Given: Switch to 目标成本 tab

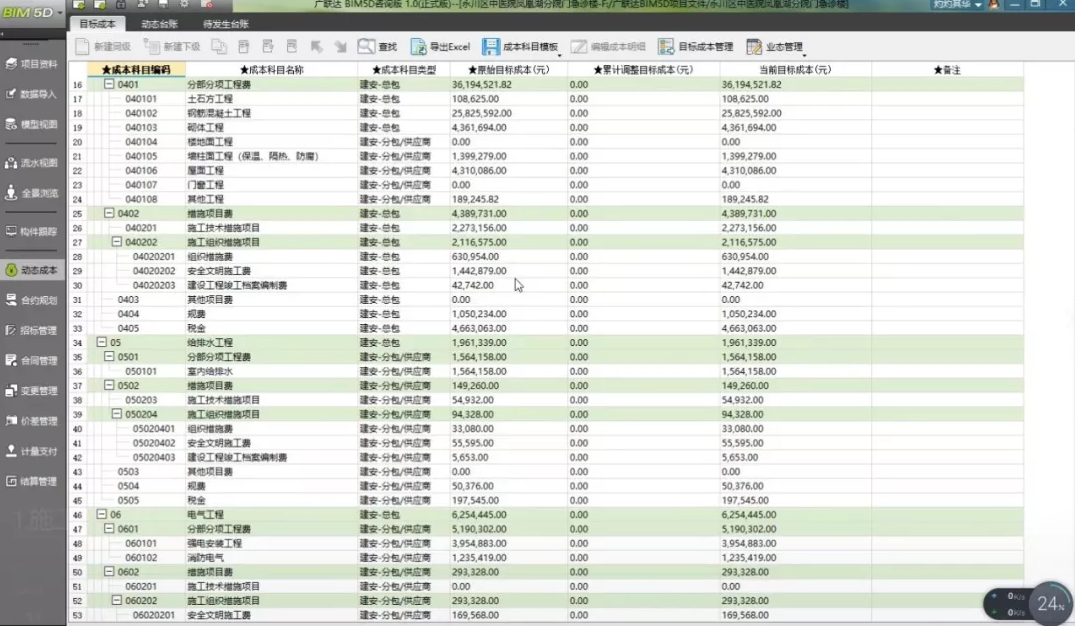Looking at the screenshot, I should (97, 23).
